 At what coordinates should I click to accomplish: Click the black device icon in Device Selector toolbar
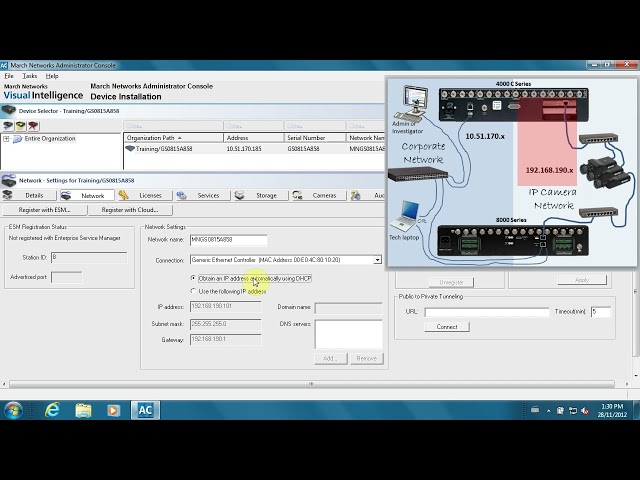(x=8, y=126)
